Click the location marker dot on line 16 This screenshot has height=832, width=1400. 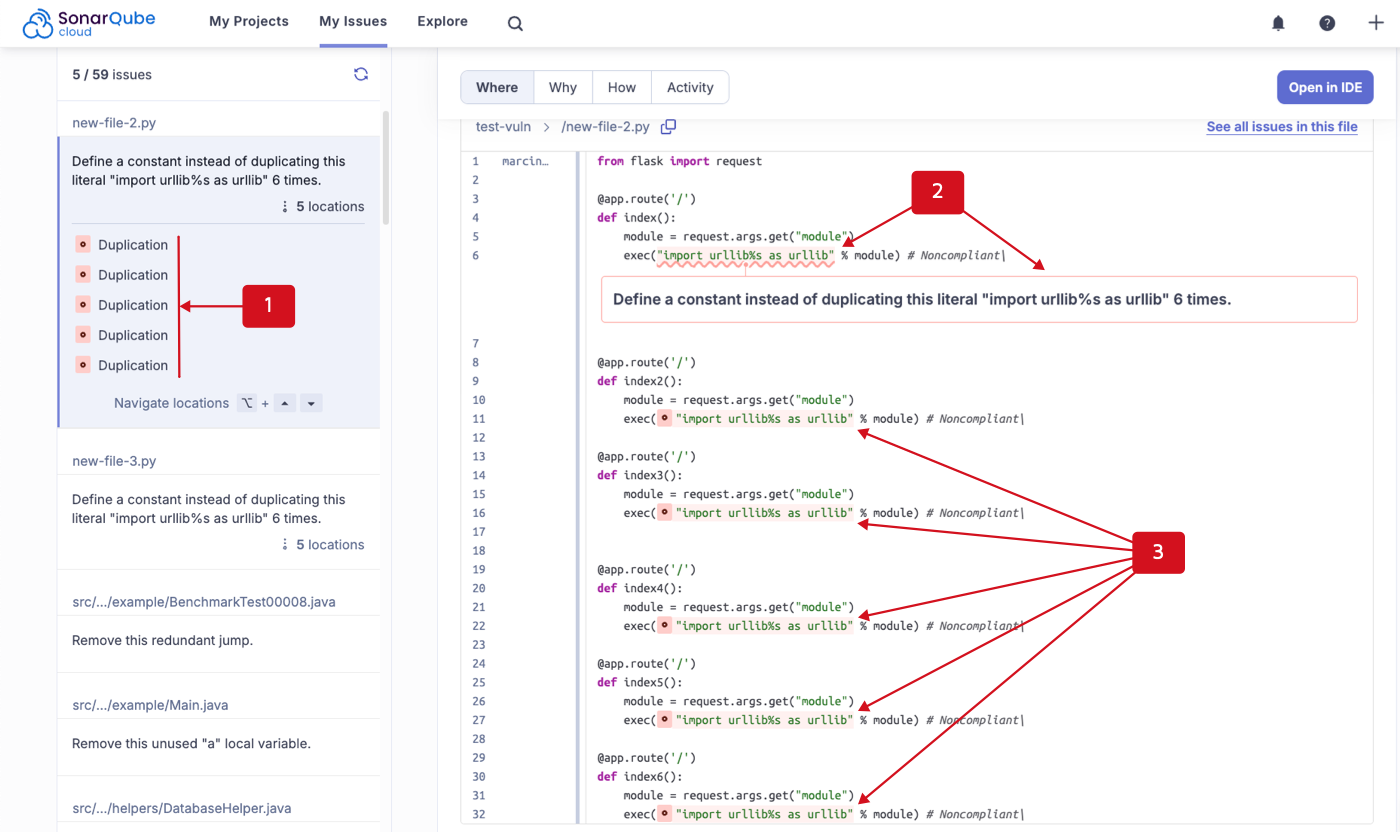(x=665, y=512)
